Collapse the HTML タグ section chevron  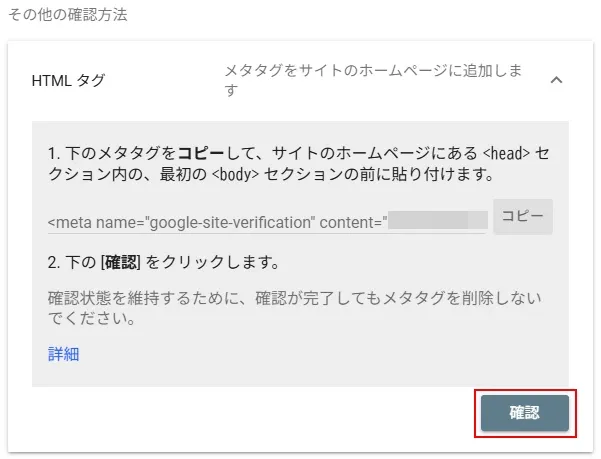tap(556, 80)
